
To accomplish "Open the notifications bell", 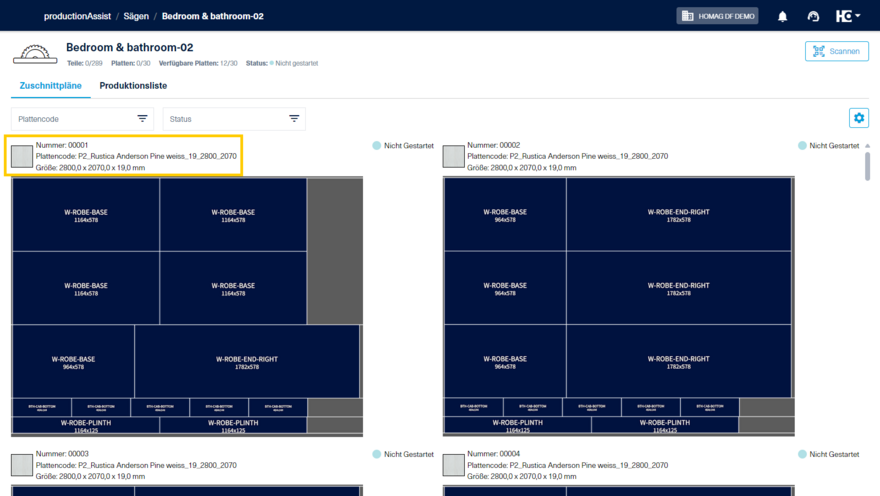I will point(782,16).
